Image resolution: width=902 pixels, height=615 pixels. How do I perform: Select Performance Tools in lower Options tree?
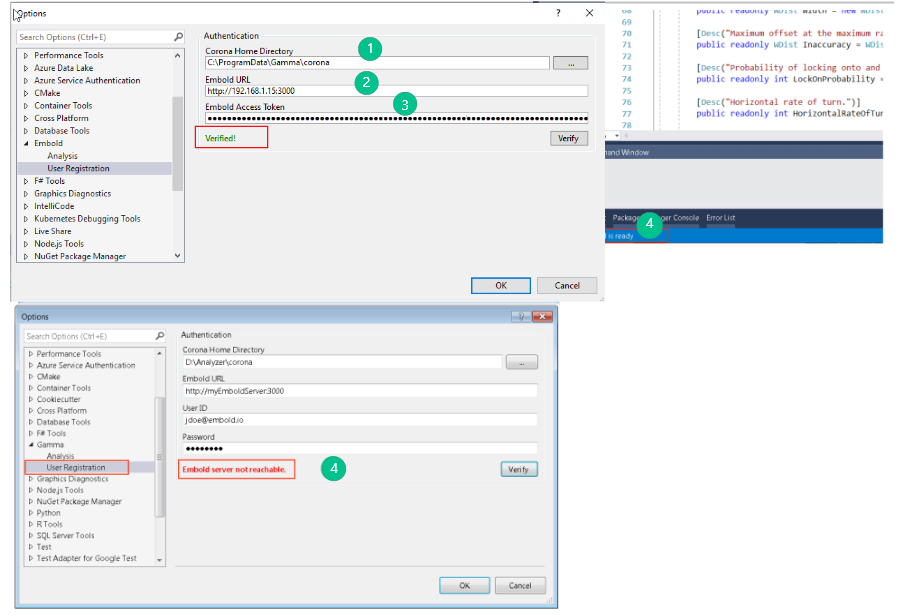69,354
